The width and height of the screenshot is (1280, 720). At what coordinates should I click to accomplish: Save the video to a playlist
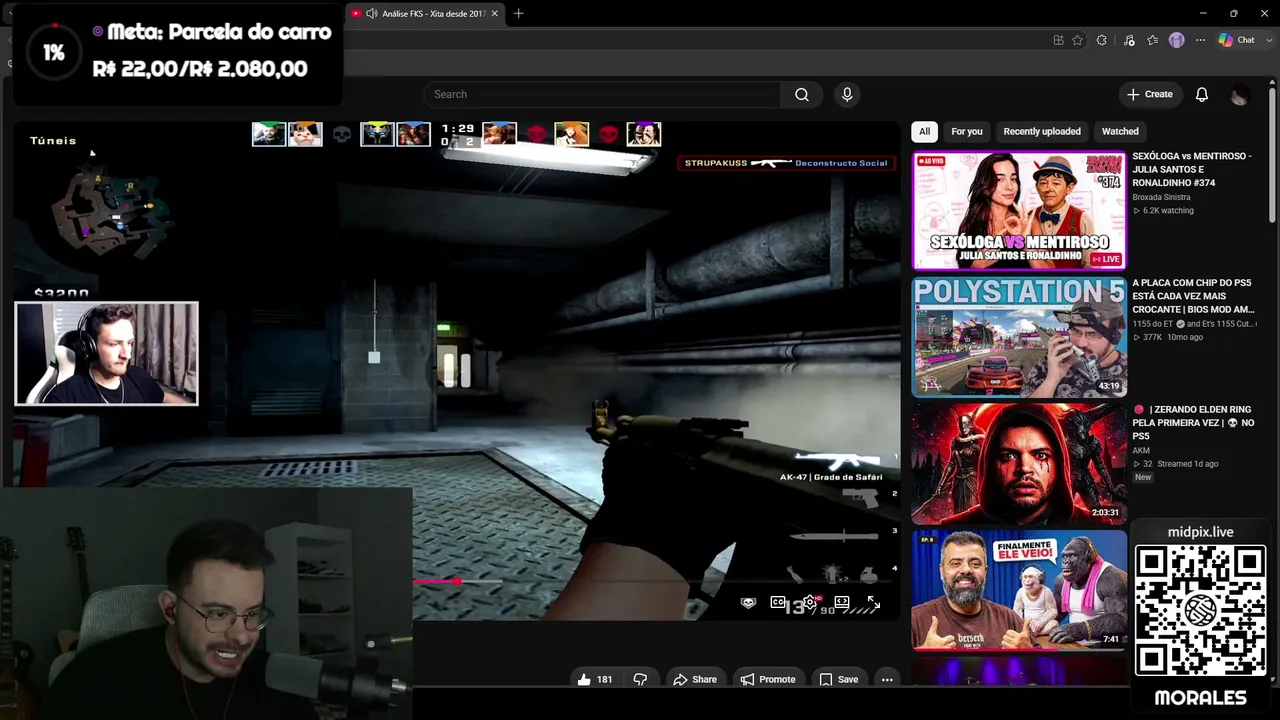[839, 679]
